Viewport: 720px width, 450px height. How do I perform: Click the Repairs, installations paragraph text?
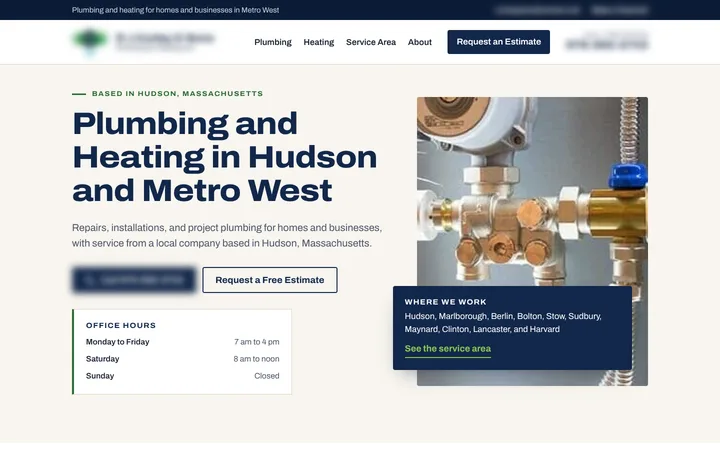227,236
